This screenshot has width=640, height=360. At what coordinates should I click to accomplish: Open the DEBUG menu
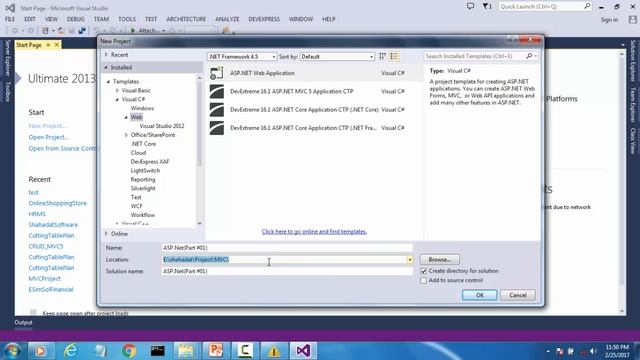coord(76,19)
